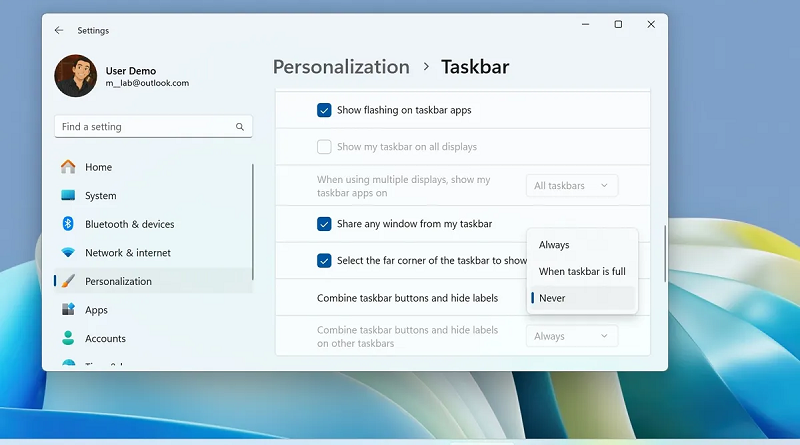Select When taskbar is full option

581,271
